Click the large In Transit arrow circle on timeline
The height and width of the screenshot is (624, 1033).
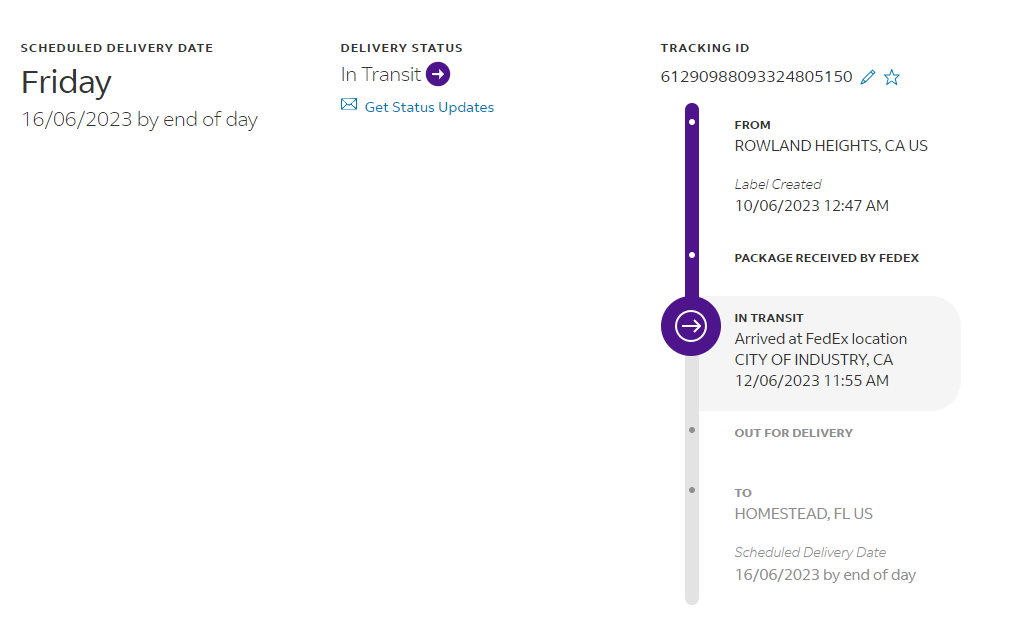691,326
